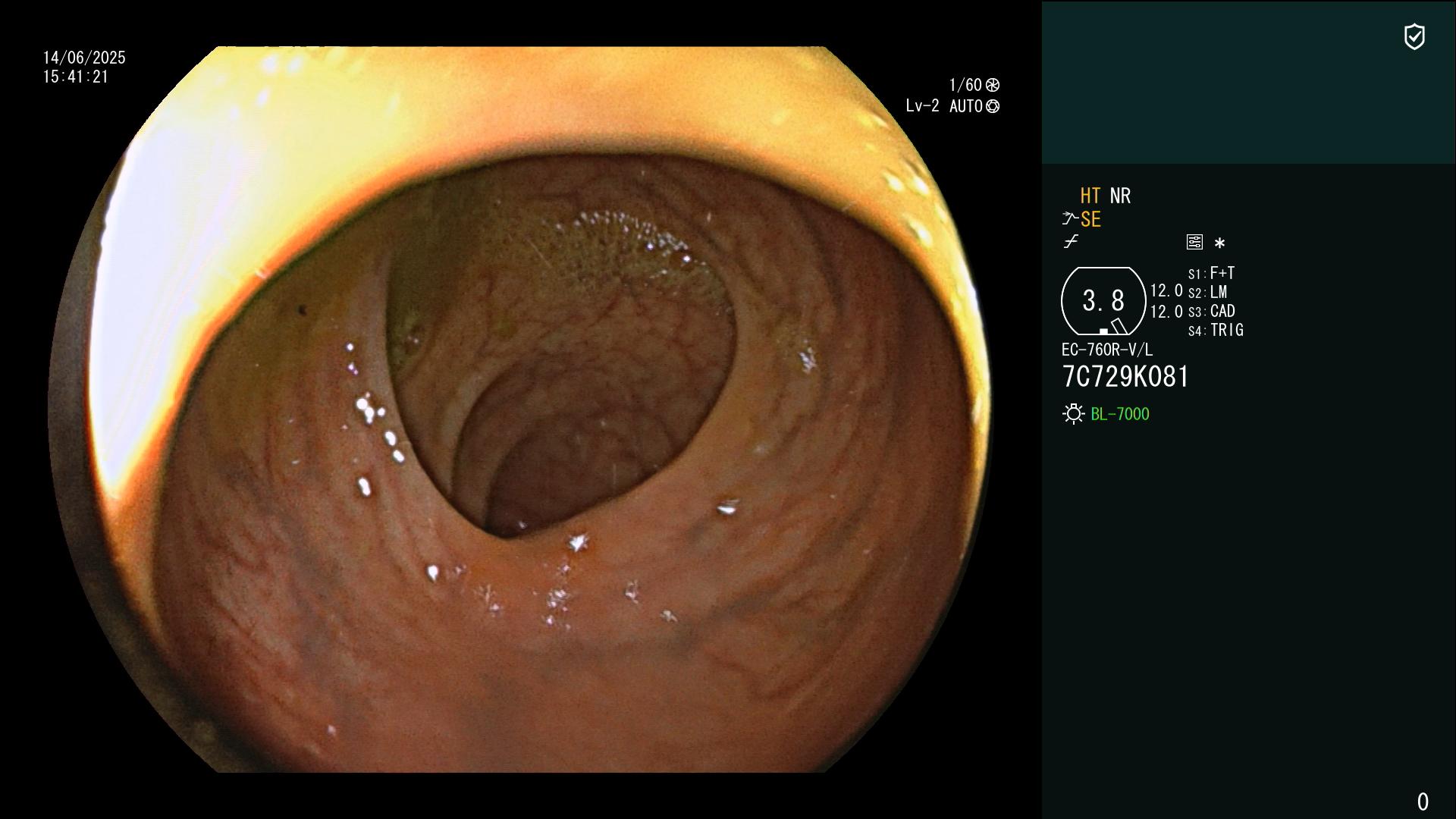Click the light source lamp icon
The width and height of the screenshot is (1456, 819).
click(x=1073, y=414)
